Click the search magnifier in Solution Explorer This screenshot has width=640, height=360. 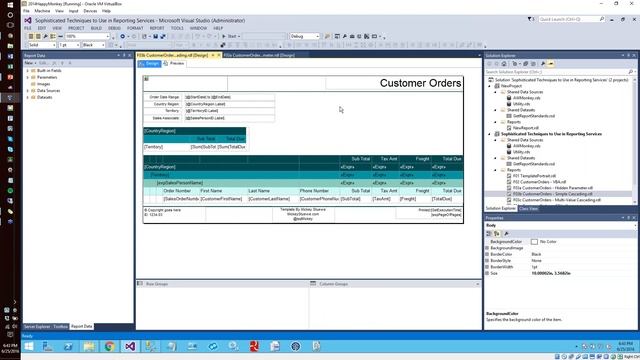pos(631,72)
